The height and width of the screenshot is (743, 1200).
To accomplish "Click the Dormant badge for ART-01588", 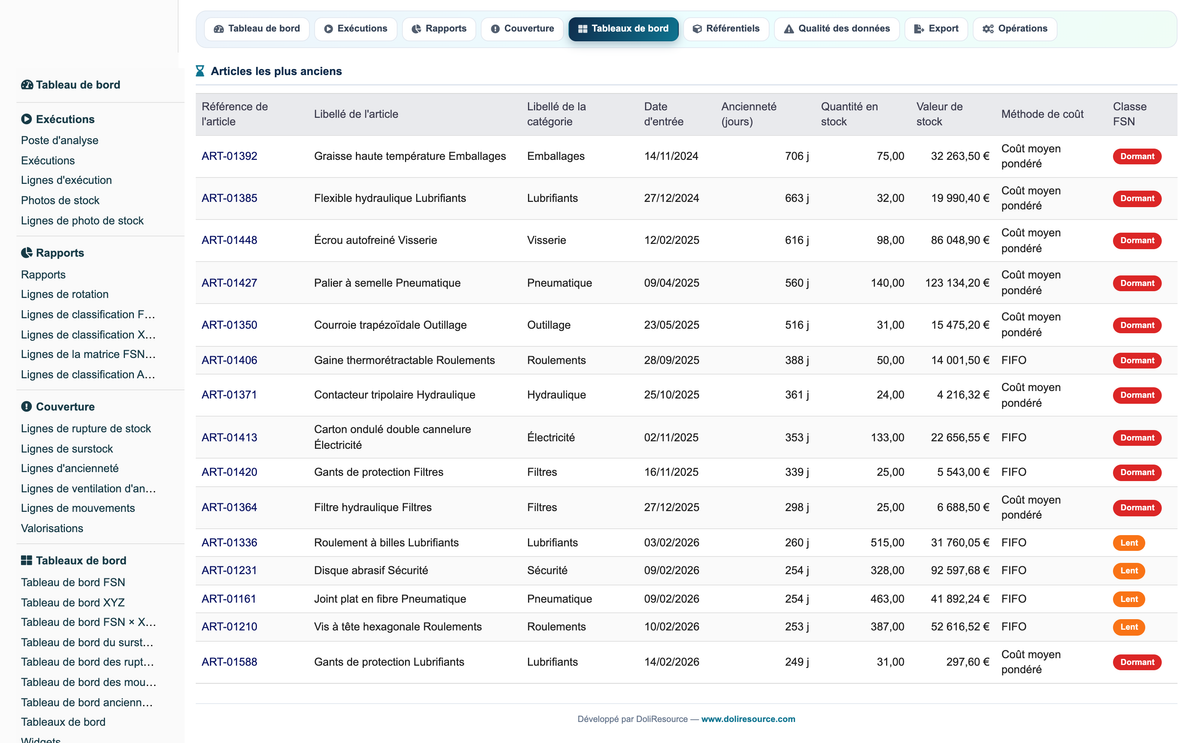I will (x=1137, y=662).
